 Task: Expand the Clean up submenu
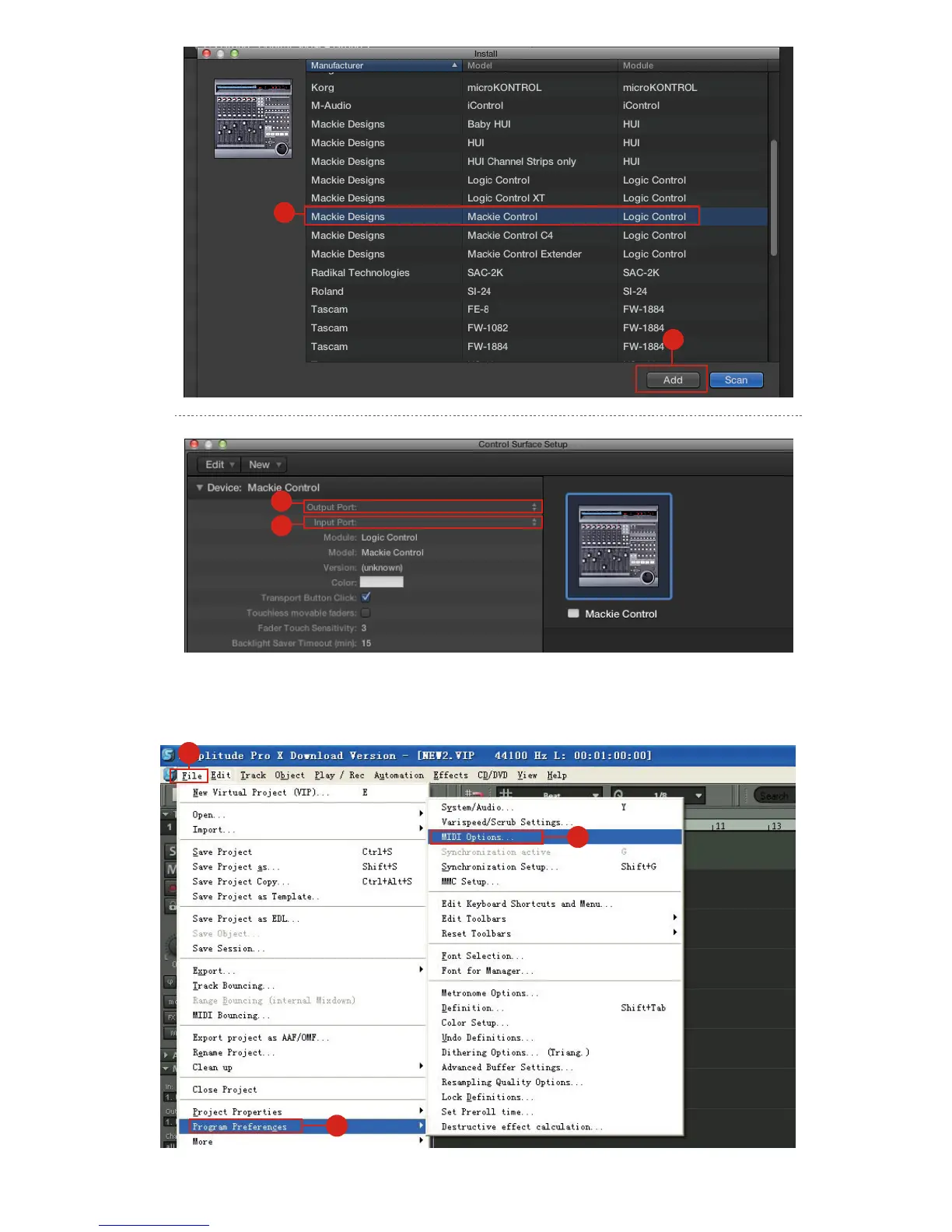tap(303, 1067)
